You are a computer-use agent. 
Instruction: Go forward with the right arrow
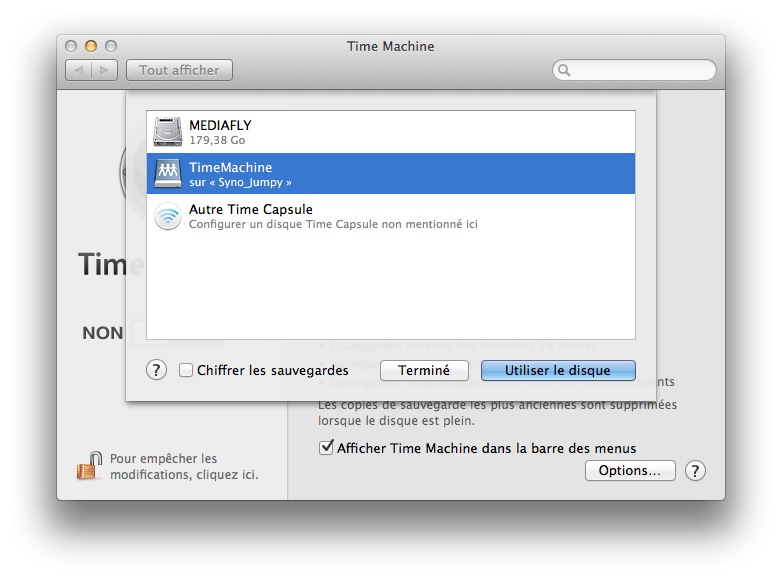[104, 70]
